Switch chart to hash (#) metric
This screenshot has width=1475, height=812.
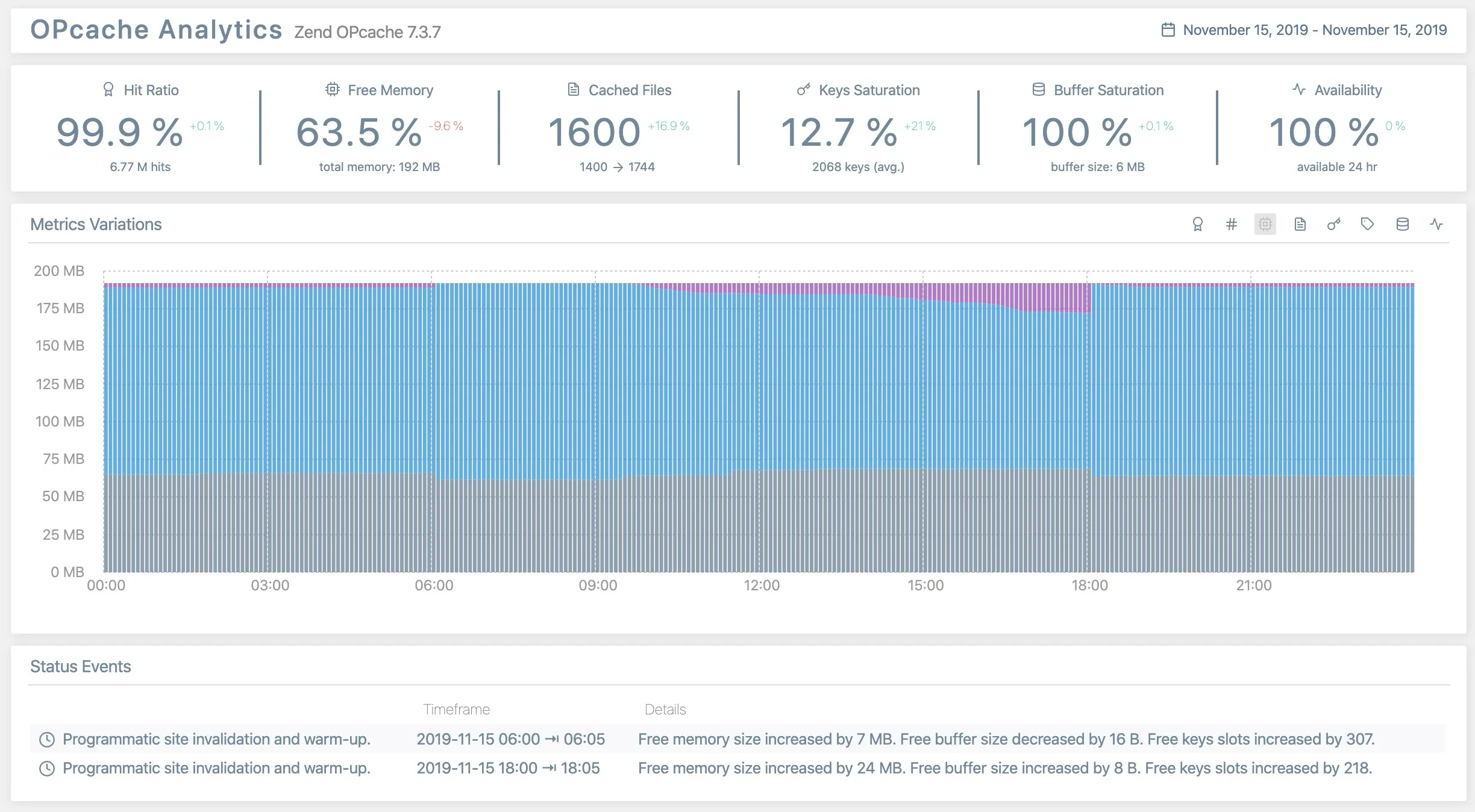[1231, 225]
